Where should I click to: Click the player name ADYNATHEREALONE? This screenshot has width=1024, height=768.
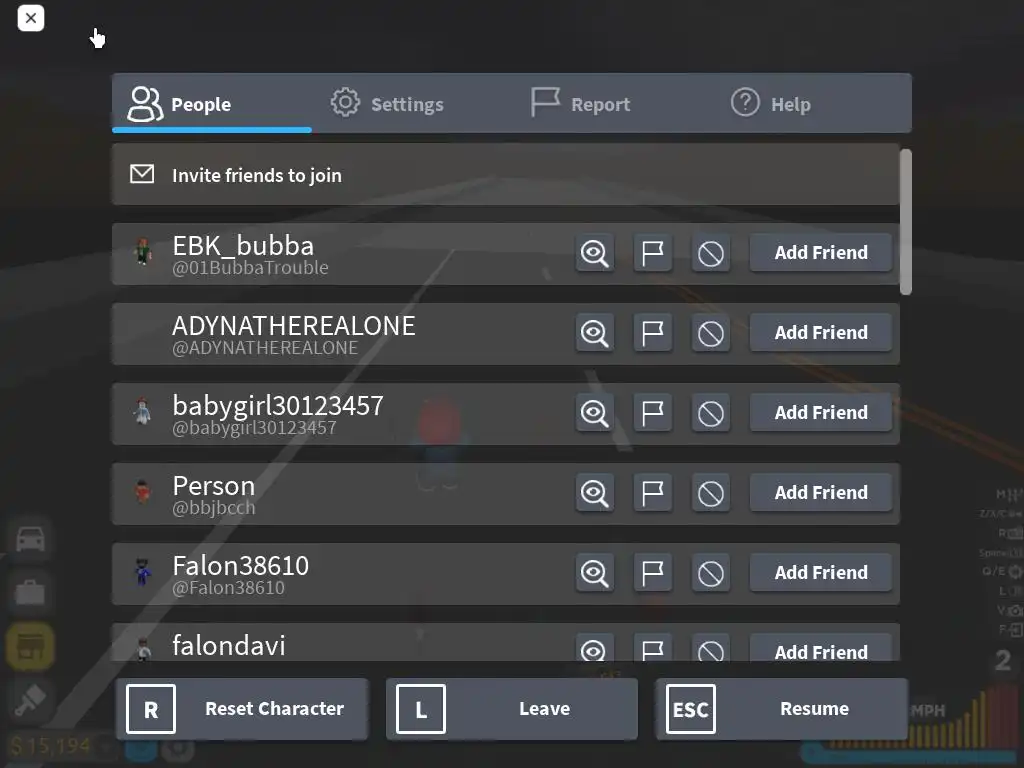coord(294,326)
